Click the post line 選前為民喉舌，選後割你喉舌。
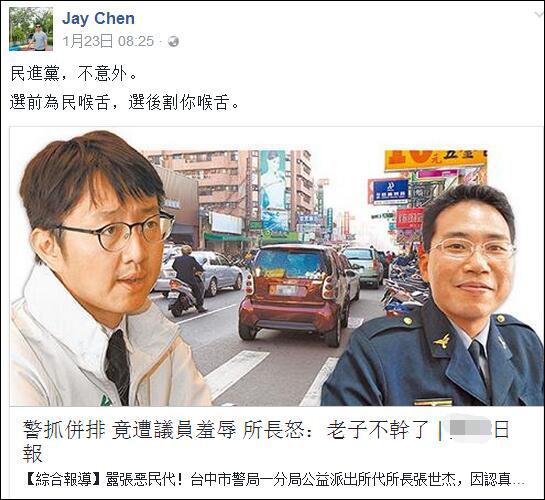Image resolution: width=545 pixels, height=500 pixels. 125,103
